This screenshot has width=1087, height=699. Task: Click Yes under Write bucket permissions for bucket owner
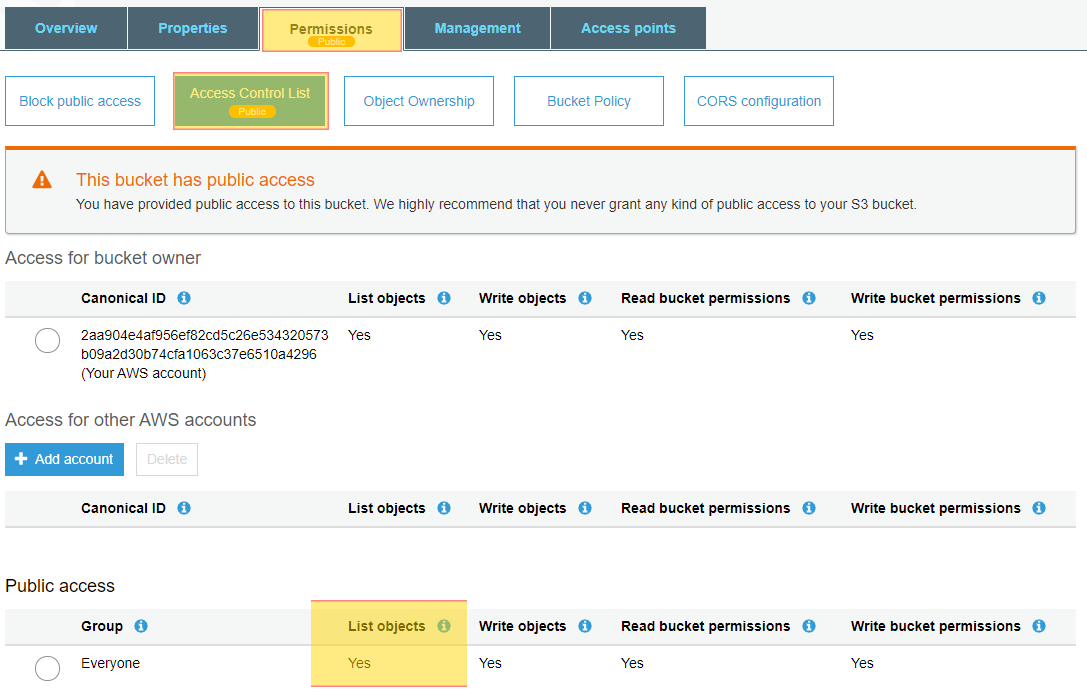click(x=862, y=336)
